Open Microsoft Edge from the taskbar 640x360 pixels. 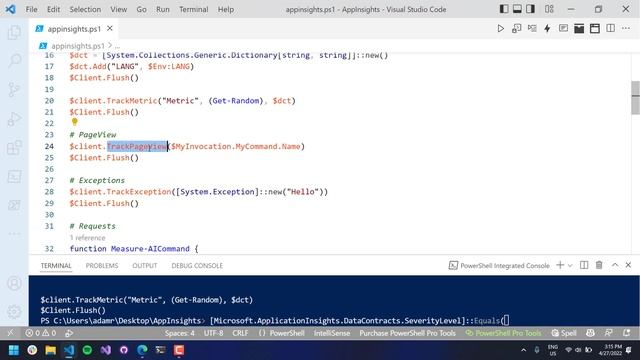(142, 350)
